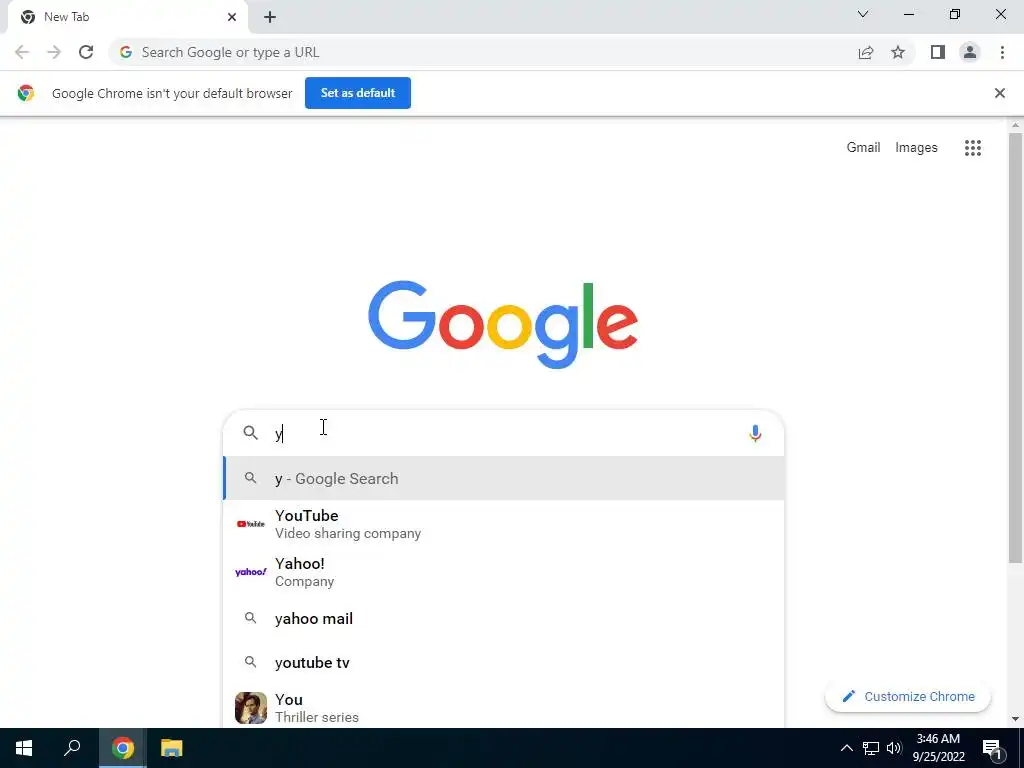The image size is (1024, 768).
Task: Go forward using the forward arrow
Action: pos(54,52)
